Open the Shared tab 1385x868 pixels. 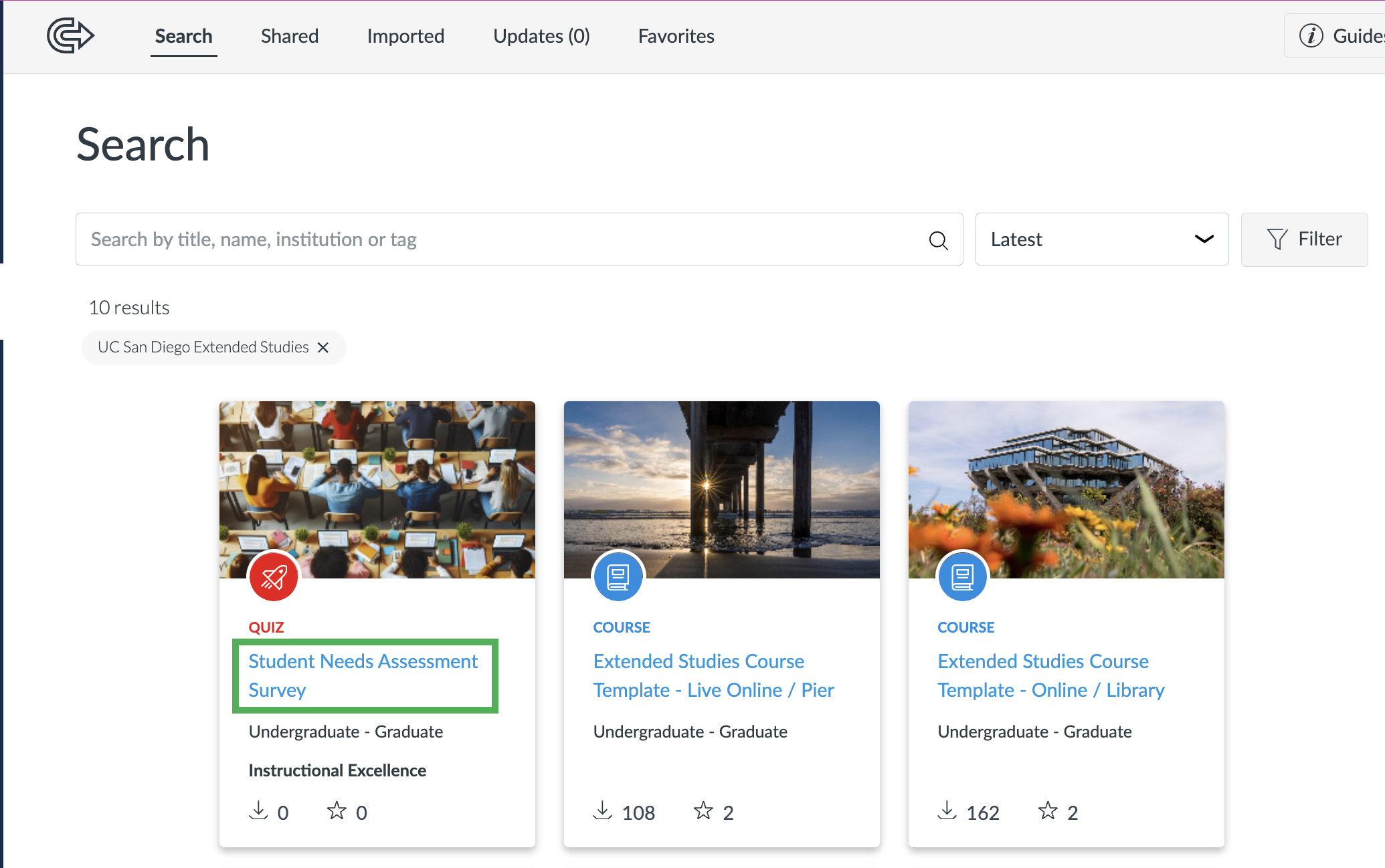click(290, 36)
